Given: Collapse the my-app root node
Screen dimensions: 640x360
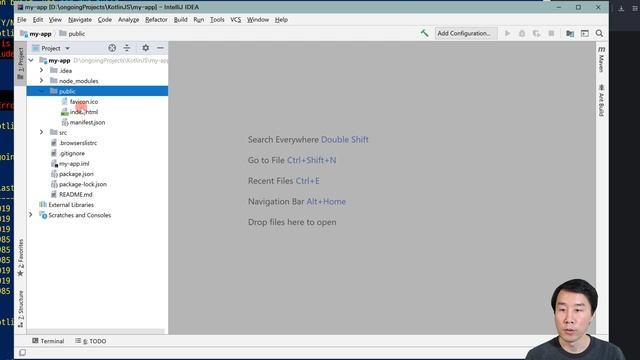Looking at the screenshot, I should pyautogui.click(x=31, y=60).
